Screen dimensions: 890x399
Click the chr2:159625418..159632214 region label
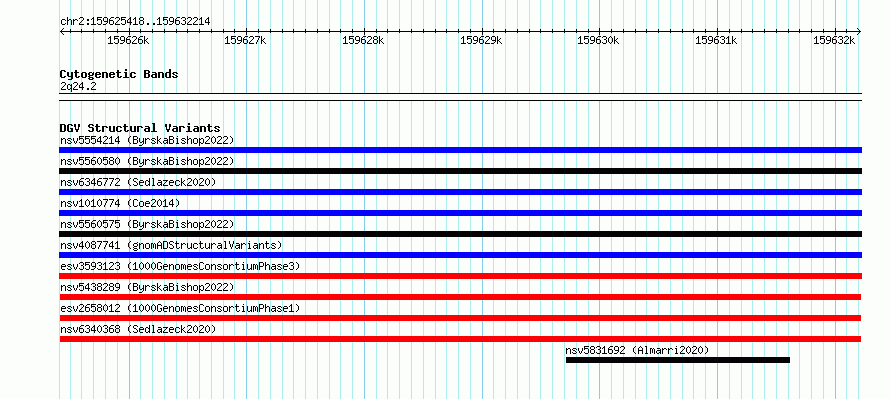point(135,22)
